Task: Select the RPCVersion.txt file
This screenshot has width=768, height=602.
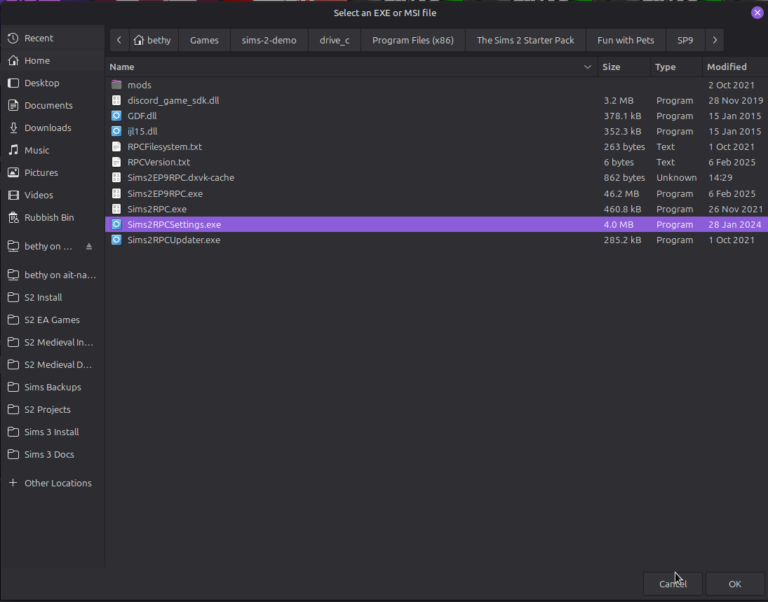Action: click(x=436, y=162)
